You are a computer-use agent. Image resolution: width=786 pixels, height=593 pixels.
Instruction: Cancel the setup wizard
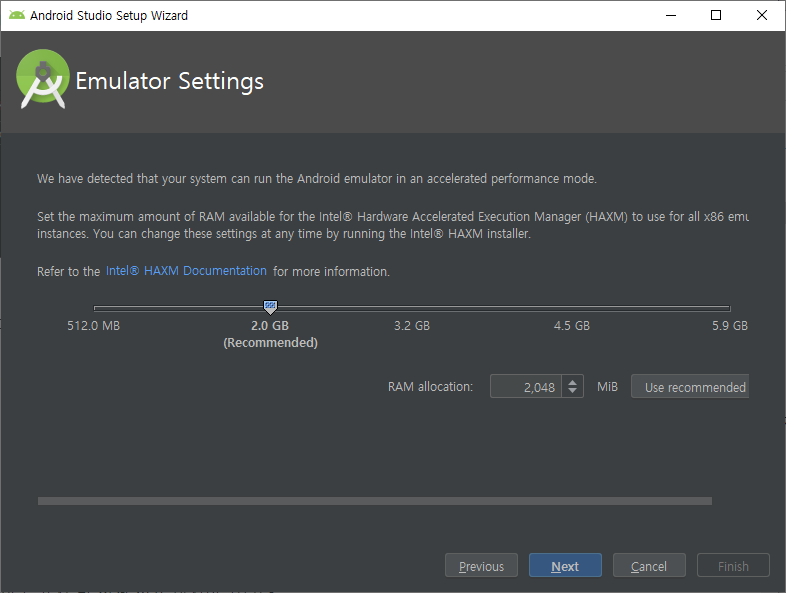tap(649, 565)
